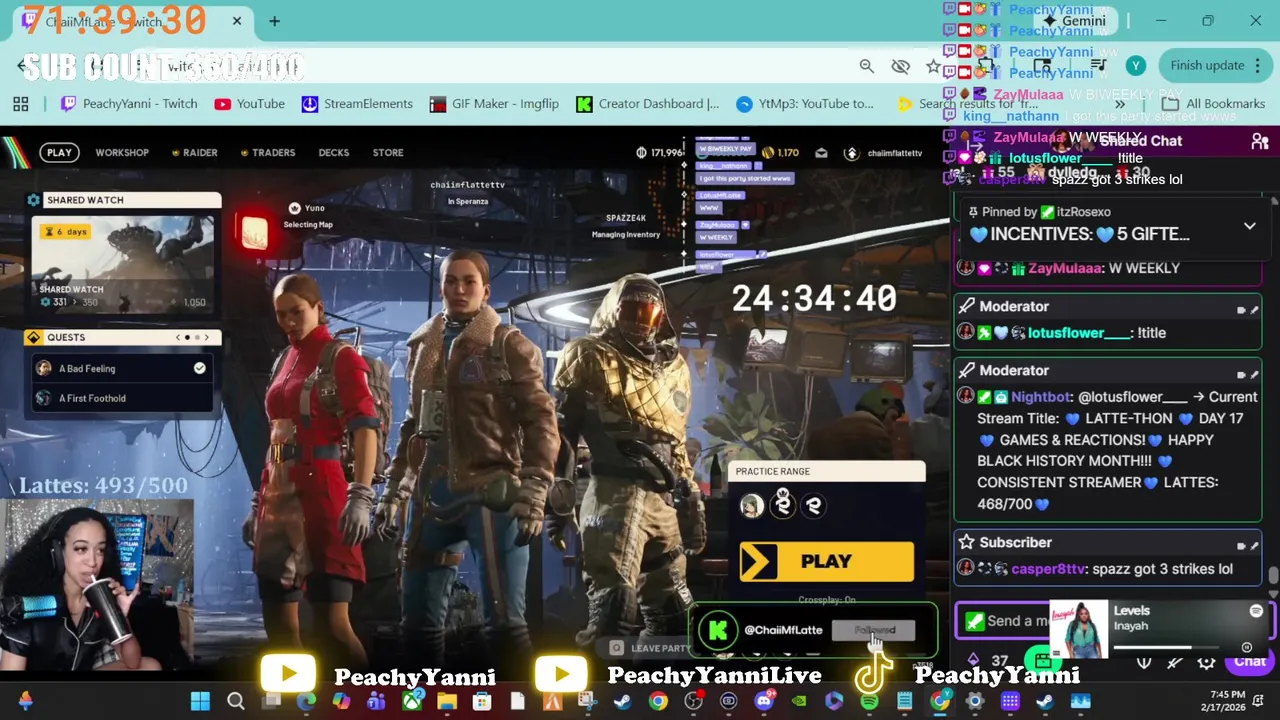Open the in-game mail envelope icon
Screen dimensions: 1280x720
click(821, 153)
